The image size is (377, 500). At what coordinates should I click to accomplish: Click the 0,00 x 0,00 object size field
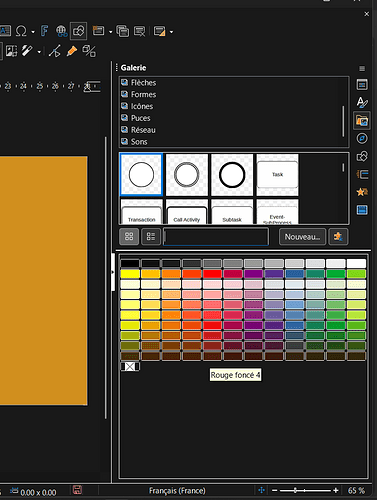coord(33,492)
